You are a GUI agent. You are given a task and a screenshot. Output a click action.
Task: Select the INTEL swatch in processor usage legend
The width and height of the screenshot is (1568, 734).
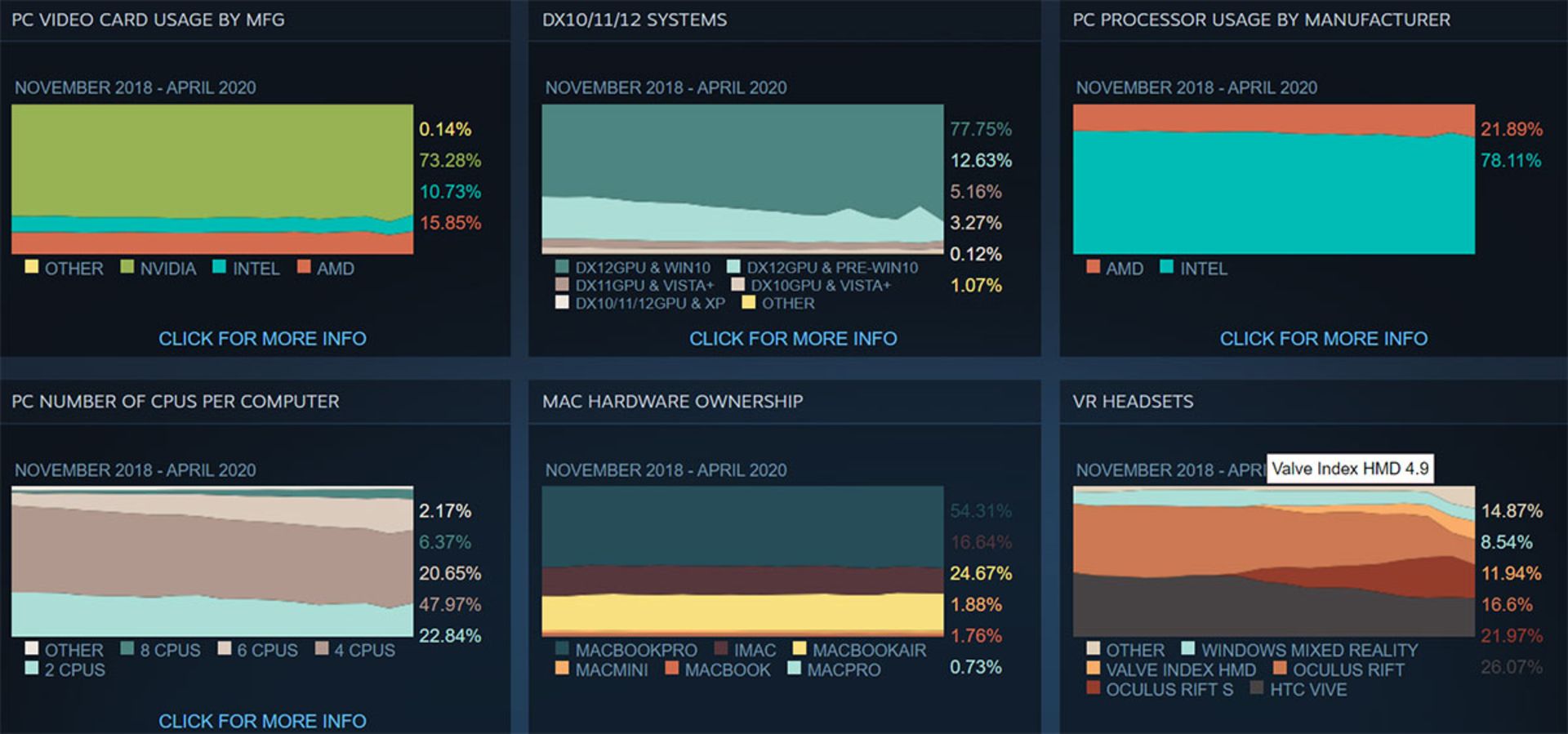[1166, 267]
